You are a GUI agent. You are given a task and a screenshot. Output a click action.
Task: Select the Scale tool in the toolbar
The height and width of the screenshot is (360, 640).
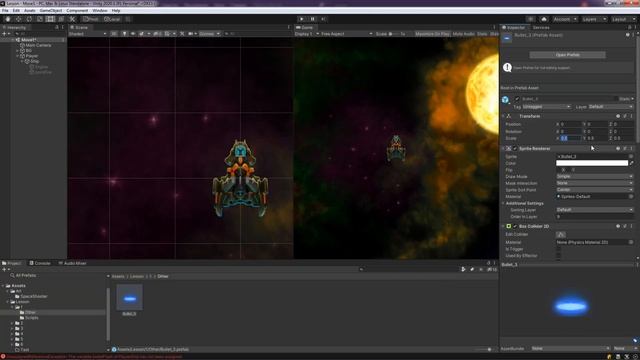(x=40, y=19)
